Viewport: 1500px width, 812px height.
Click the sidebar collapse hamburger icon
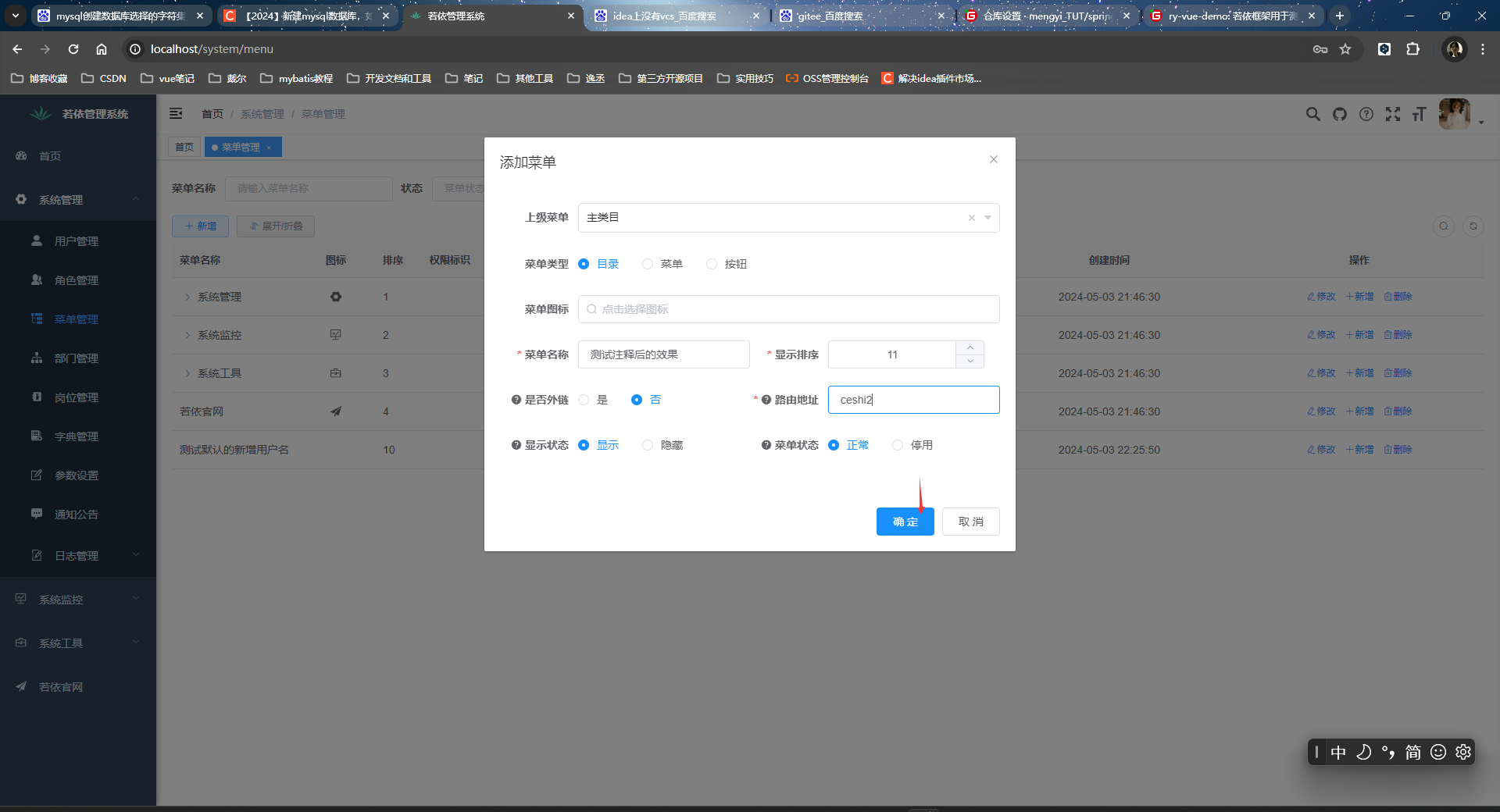coord(176,114)
